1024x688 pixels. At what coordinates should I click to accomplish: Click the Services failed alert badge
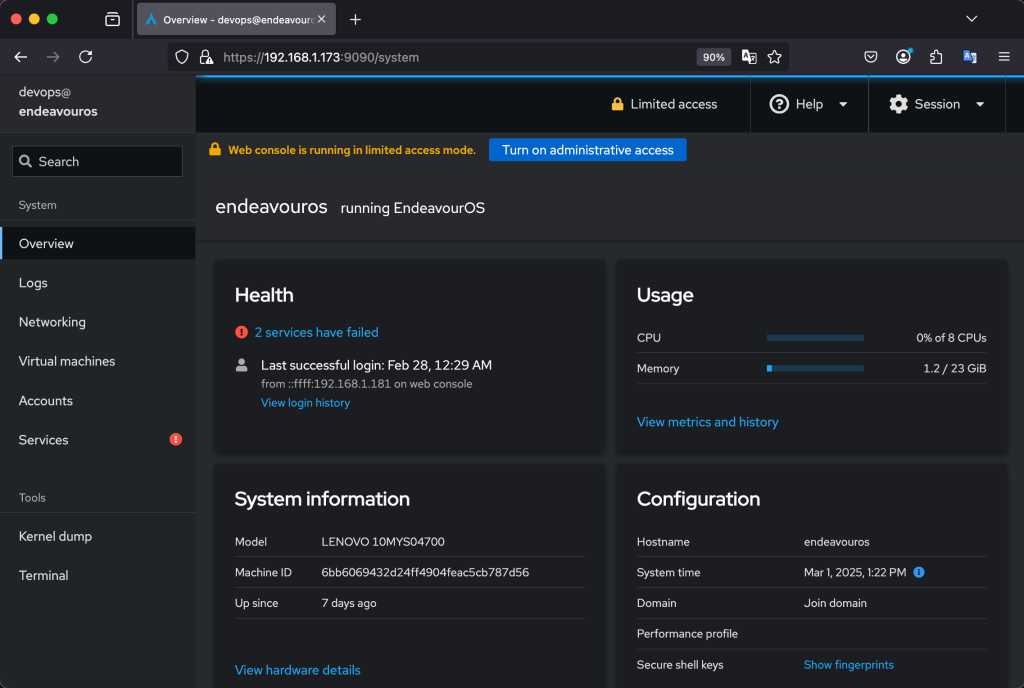176,439
